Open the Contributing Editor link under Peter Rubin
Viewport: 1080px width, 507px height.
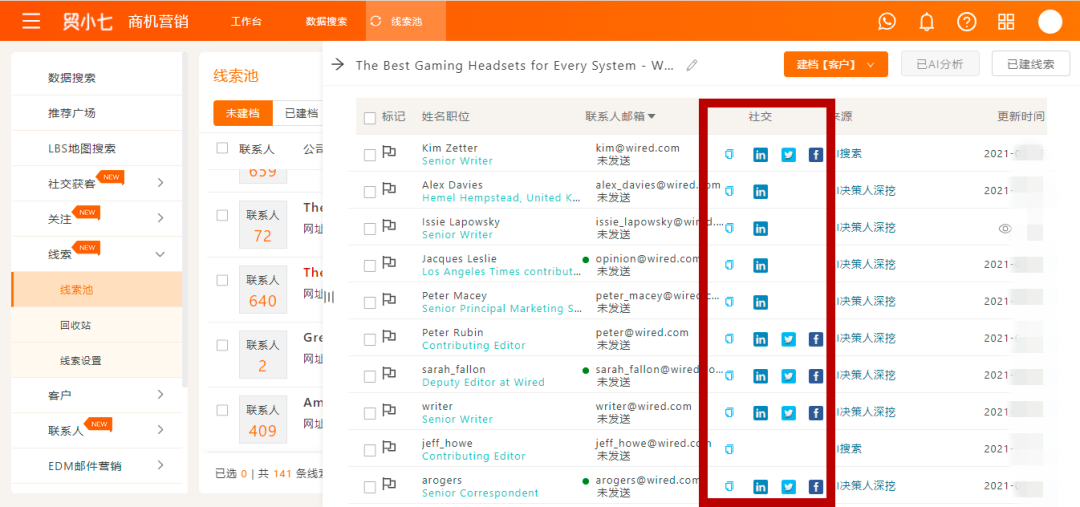tap(474, 345)
